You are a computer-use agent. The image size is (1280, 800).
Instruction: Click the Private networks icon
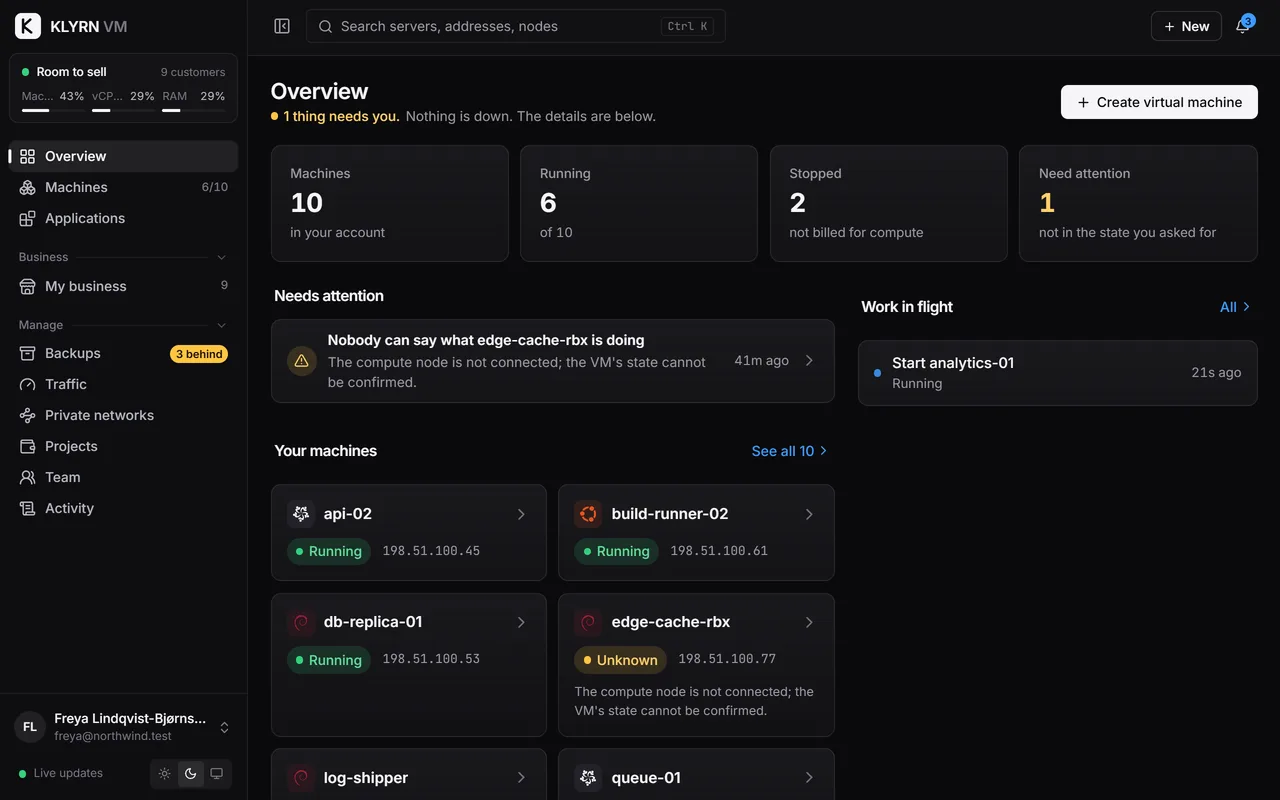pos(27,415)
